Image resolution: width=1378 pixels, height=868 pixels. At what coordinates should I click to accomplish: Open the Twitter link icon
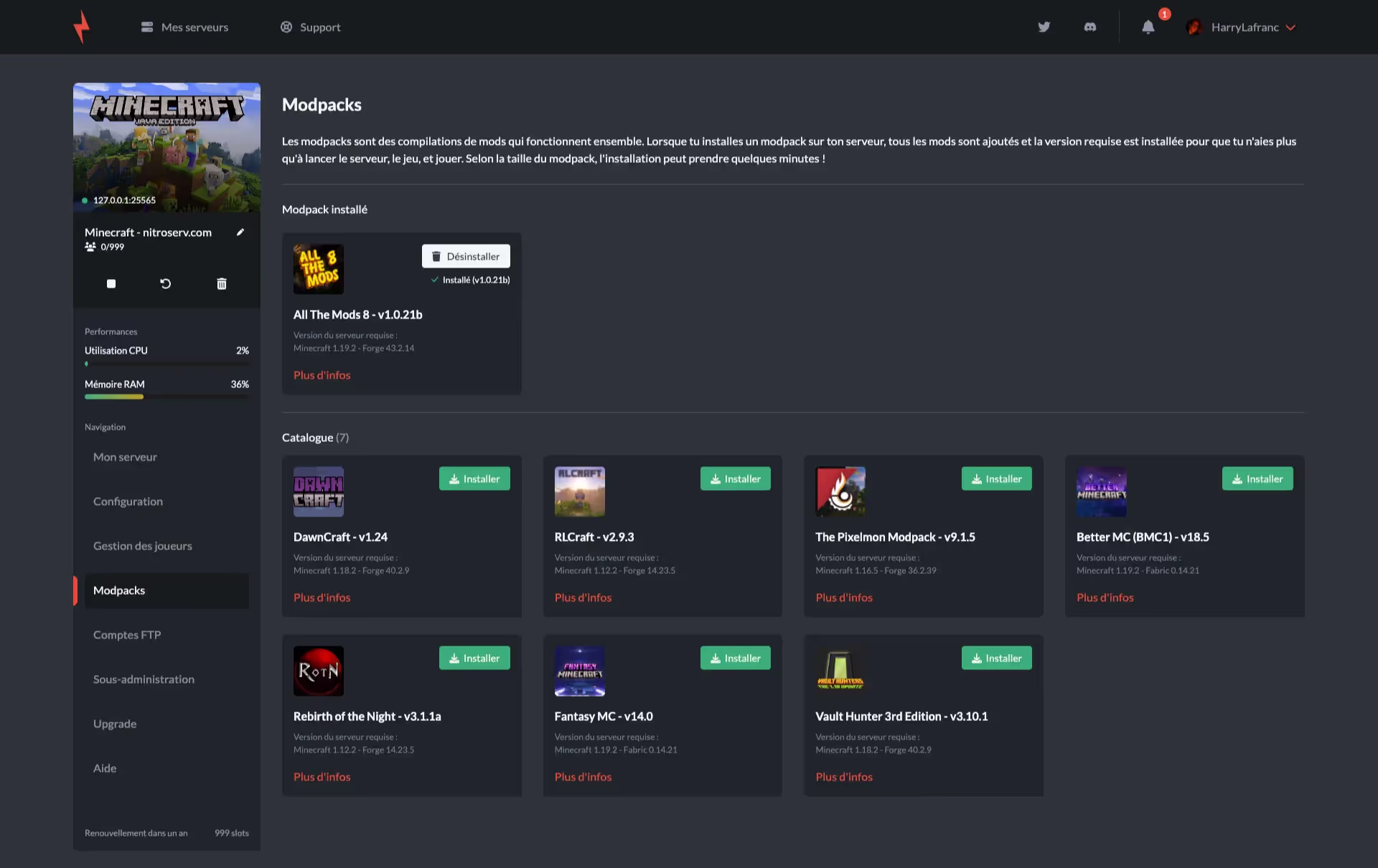[1044, 27]
